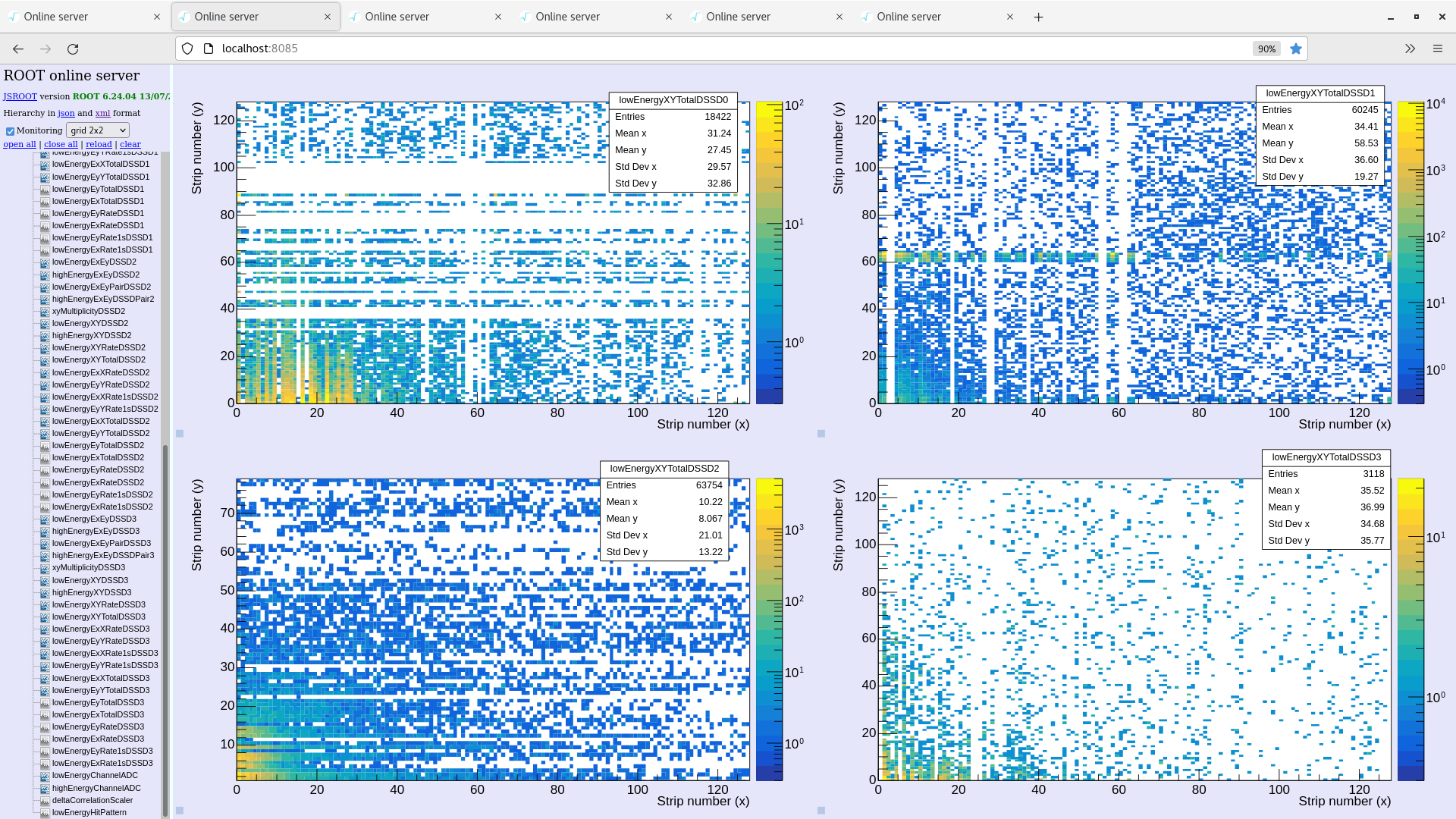1456x819 pixels.
Task: Open browser extensions overflow chevron
Action: pos(1410,49)
